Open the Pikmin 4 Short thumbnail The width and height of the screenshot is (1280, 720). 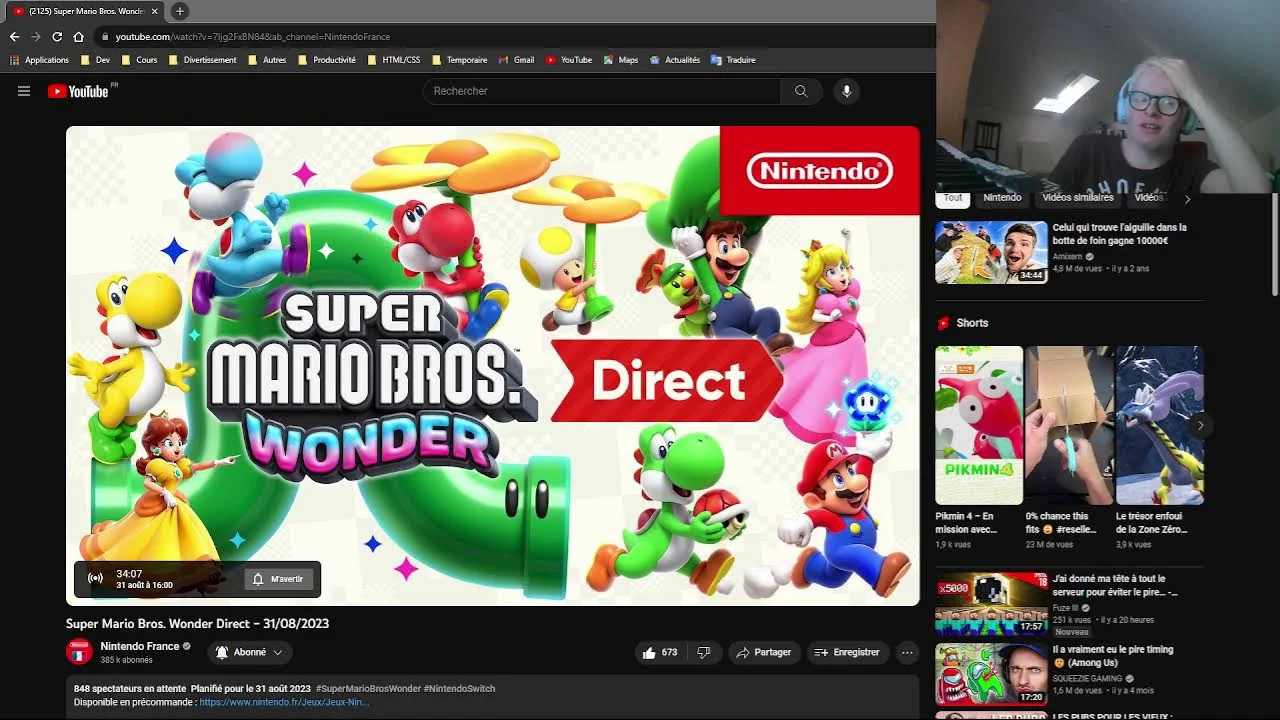(x=978, y=425)
